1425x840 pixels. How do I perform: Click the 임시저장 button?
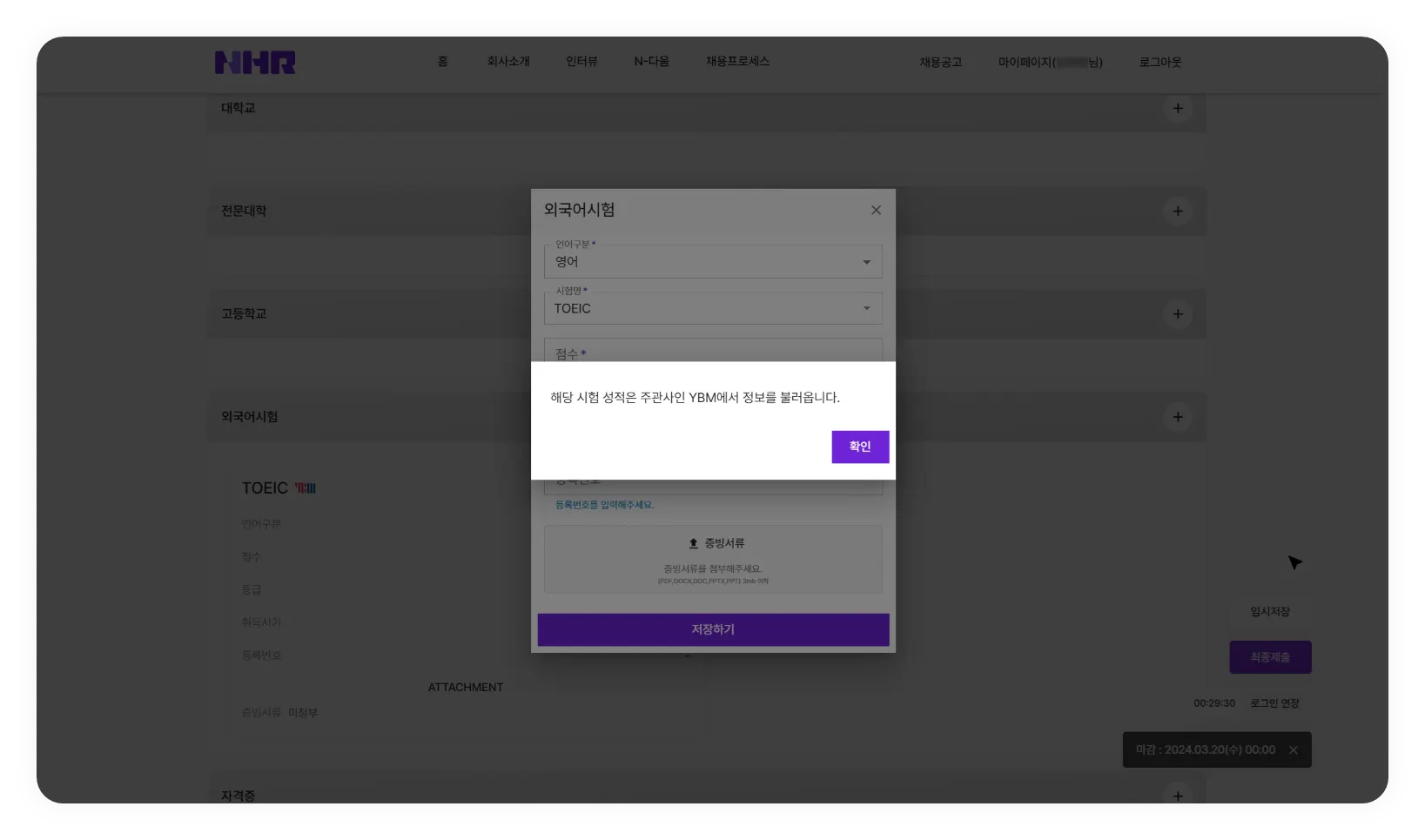pyautogui.click(x=1270, y=612)
